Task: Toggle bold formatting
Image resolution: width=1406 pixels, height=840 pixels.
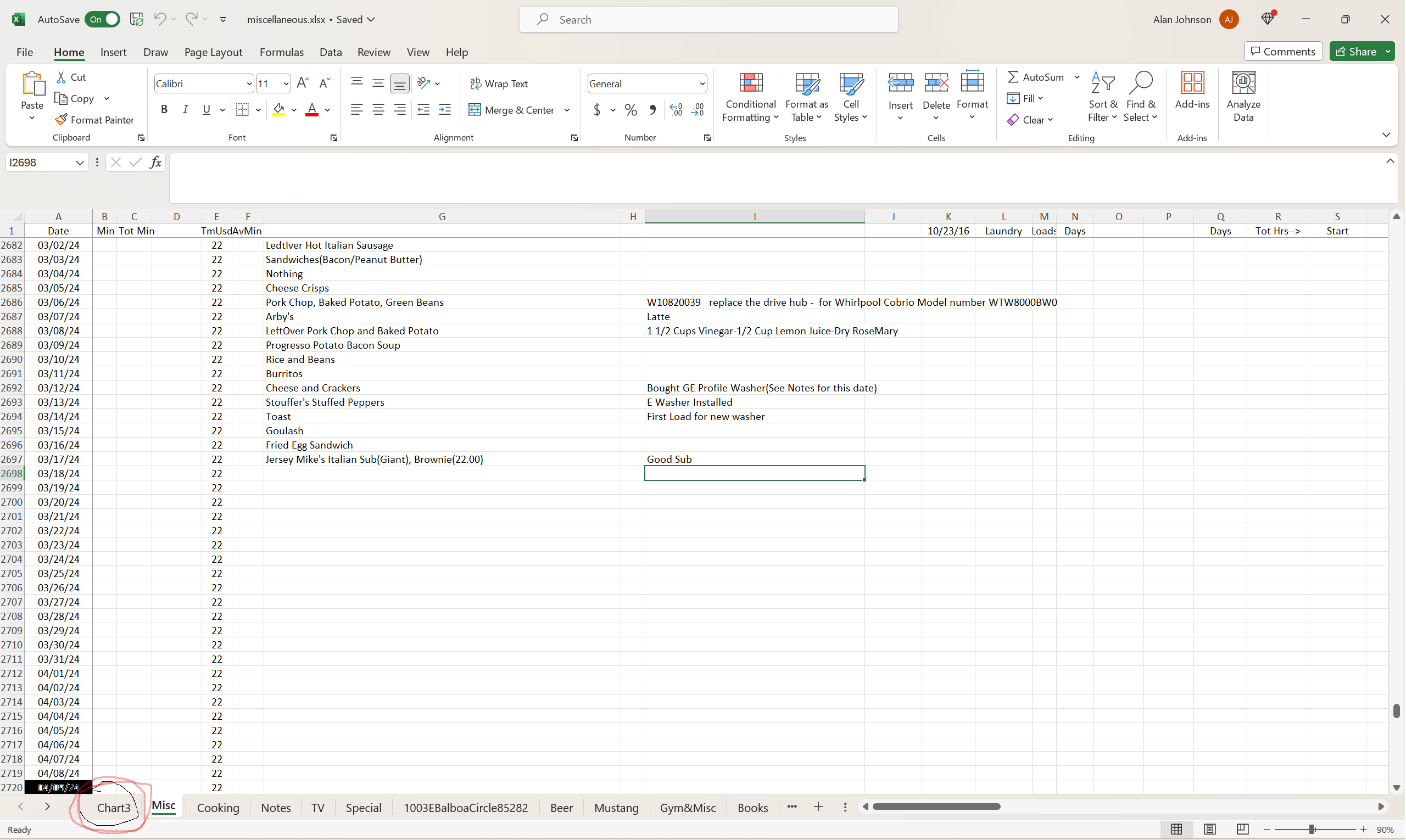Action: 164,109
